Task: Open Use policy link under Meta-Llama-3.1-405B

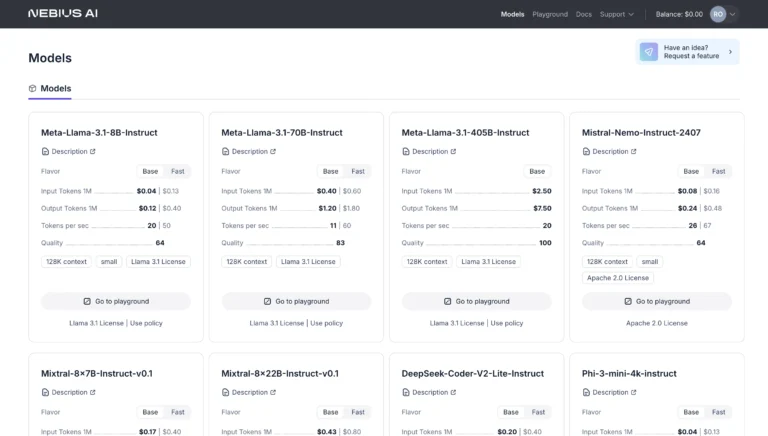Action: (x=506, y=323)
